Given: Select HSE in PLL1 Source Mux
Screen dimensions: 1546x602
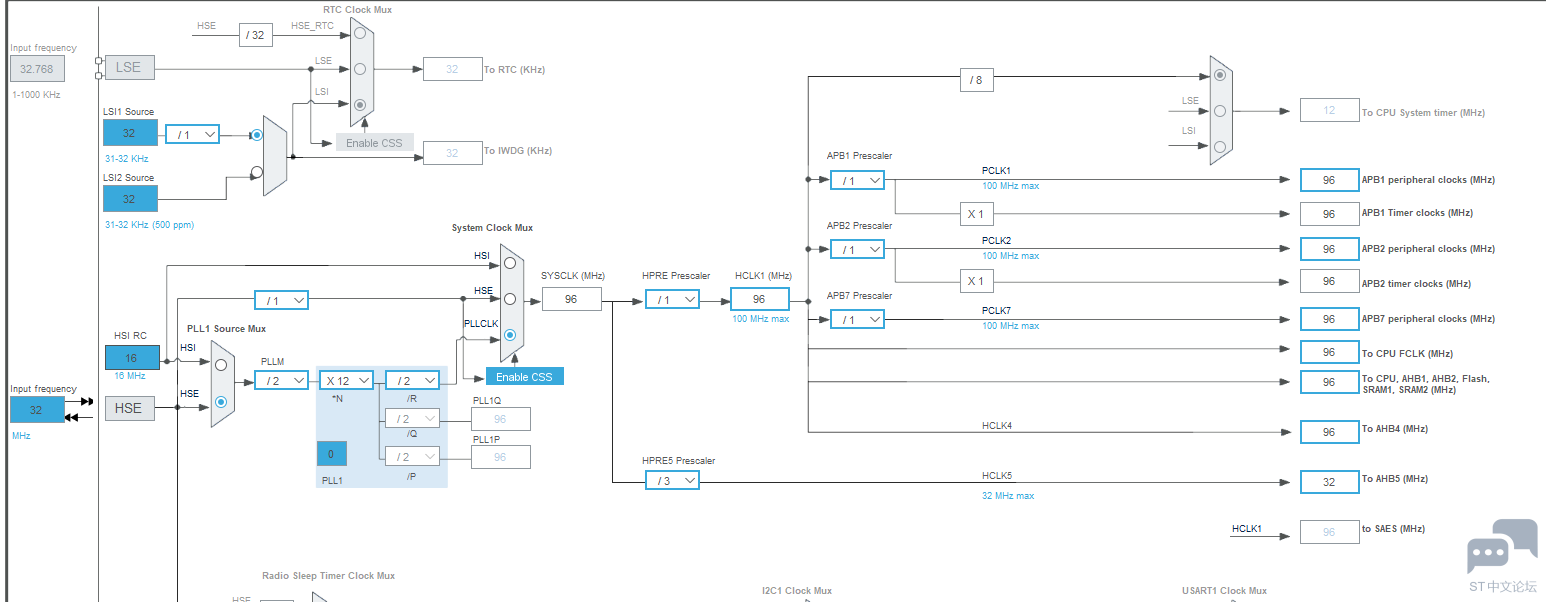Looking at the screenshot, I should point(221,402).
